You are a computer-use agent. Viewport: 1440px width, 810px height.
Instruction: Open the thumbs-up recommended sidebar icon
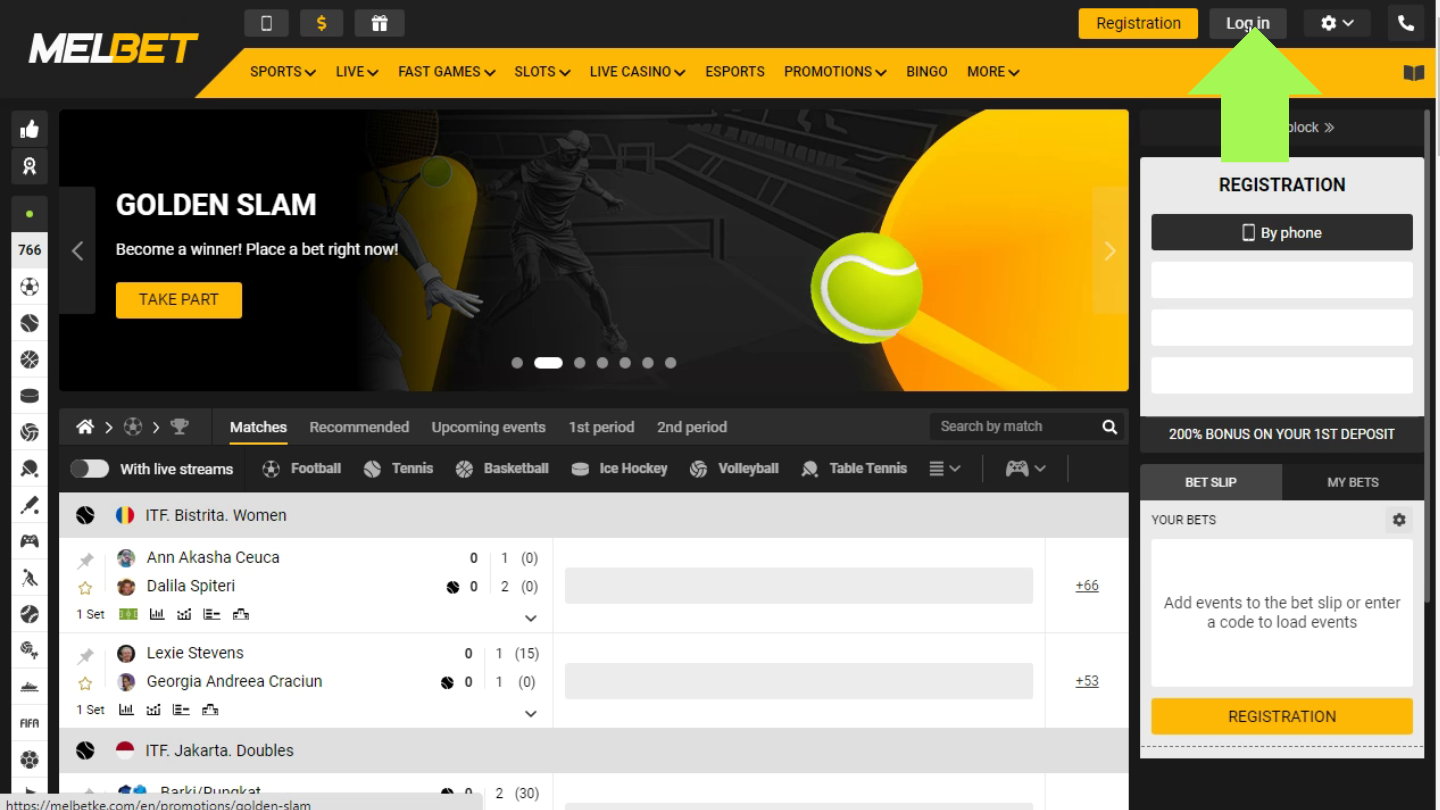click(29, 128)
